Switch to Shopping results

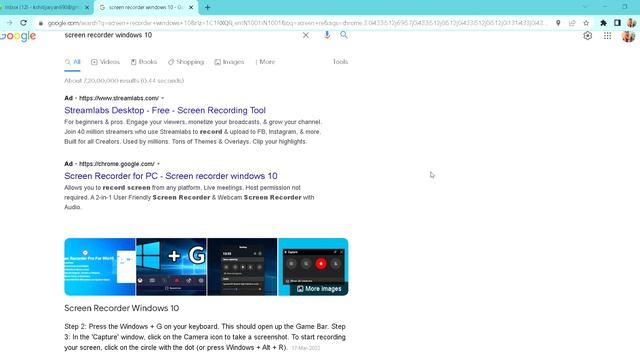click(x=186, y=62)
